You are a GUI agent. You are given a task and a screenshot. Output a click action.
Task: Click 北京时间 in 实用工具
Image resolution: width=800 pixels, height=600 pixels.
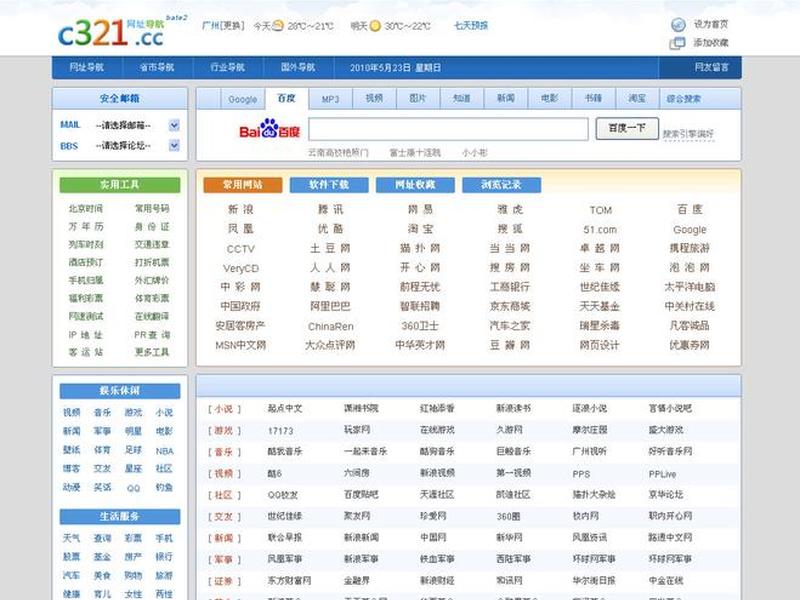(86, 209)
